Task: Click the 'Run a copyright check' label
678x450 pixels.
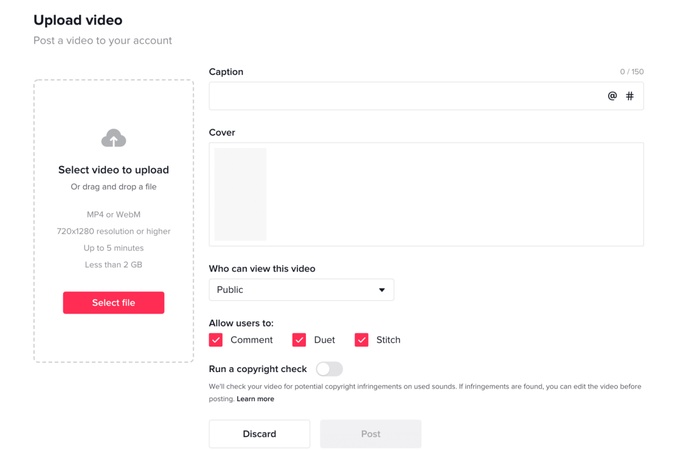Action: (258, 369)
